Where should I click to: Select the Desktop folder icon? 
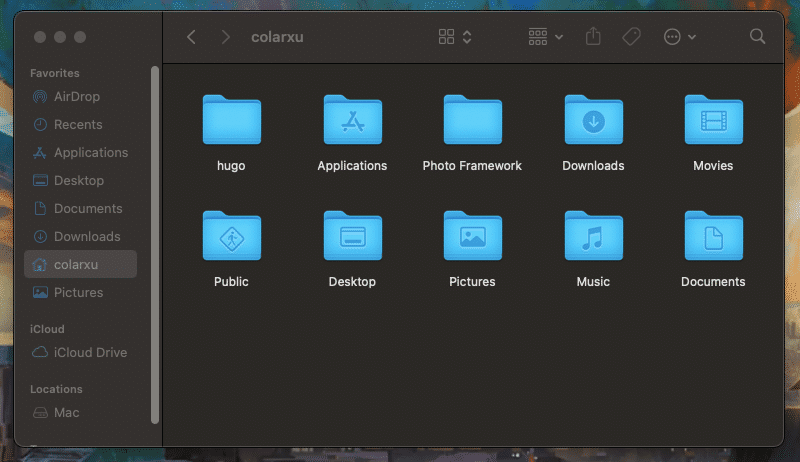(x=353, y=236)
